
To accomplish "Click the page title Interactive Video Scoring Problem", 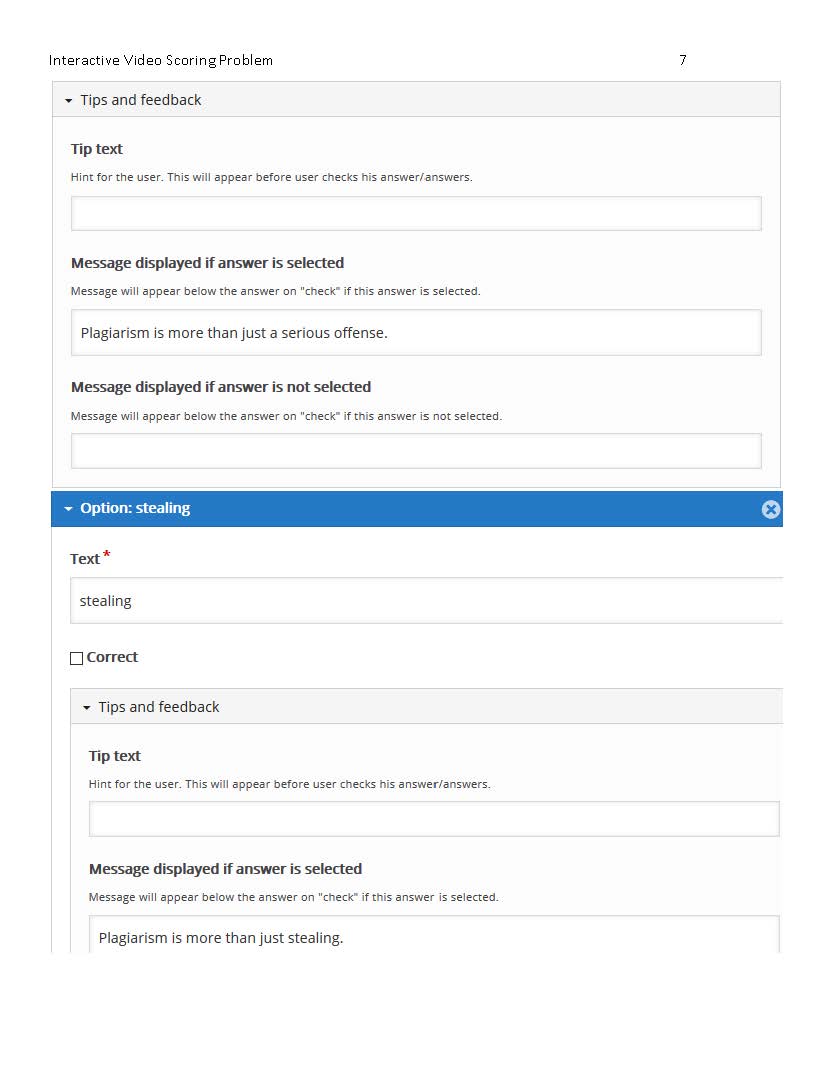I will [161, 60].
